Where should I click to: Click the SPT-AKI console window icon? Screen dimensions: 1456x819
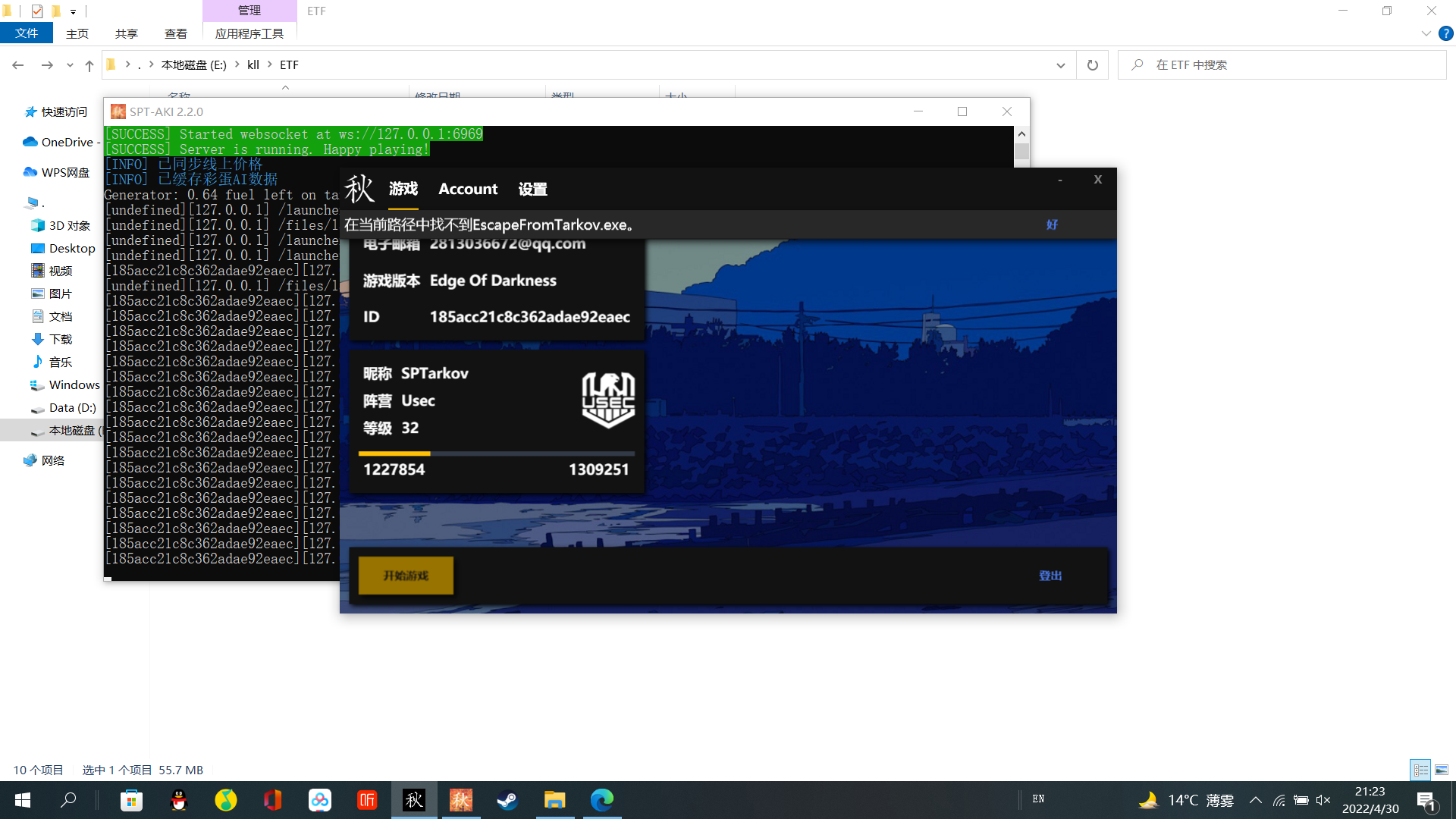click(x=118, y=111)
